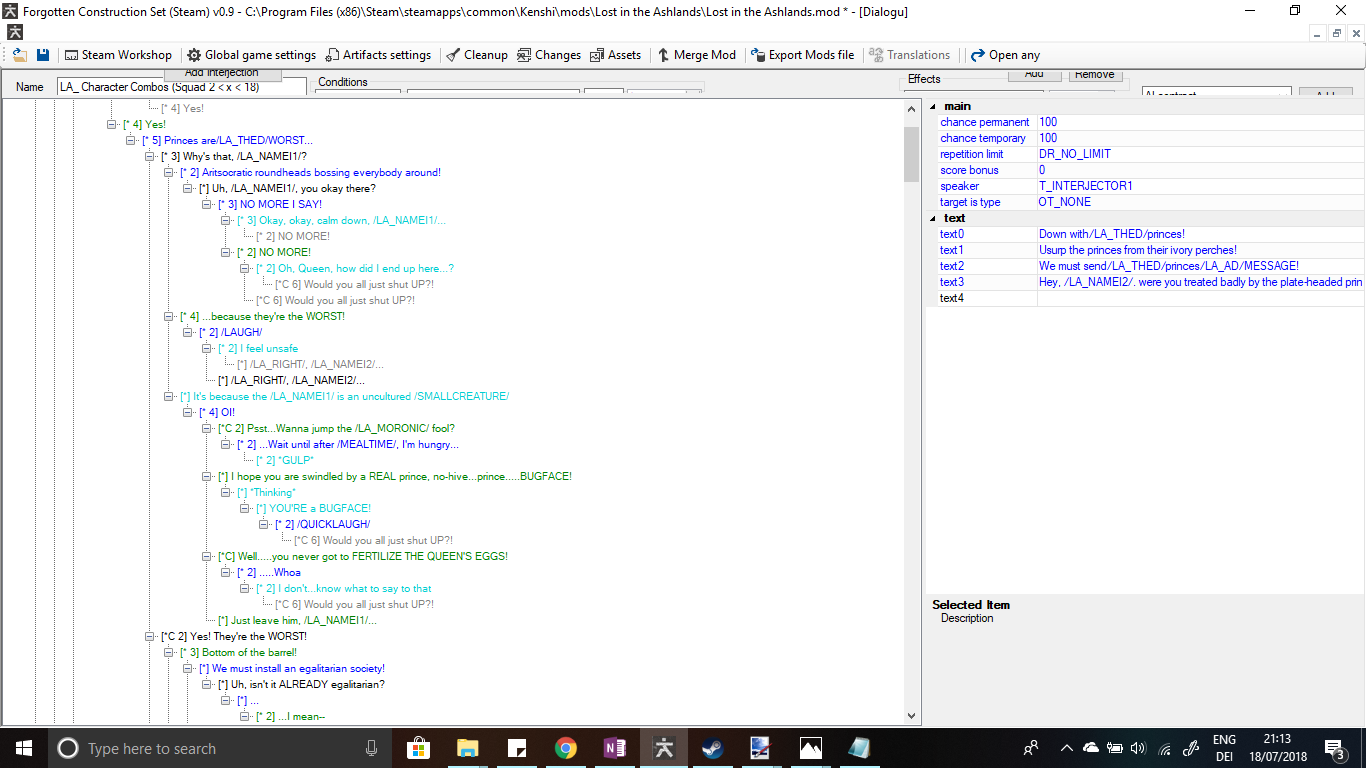
Task: Collapse the '[* 2] /LAUGH/' node
Action: [188, 332]
